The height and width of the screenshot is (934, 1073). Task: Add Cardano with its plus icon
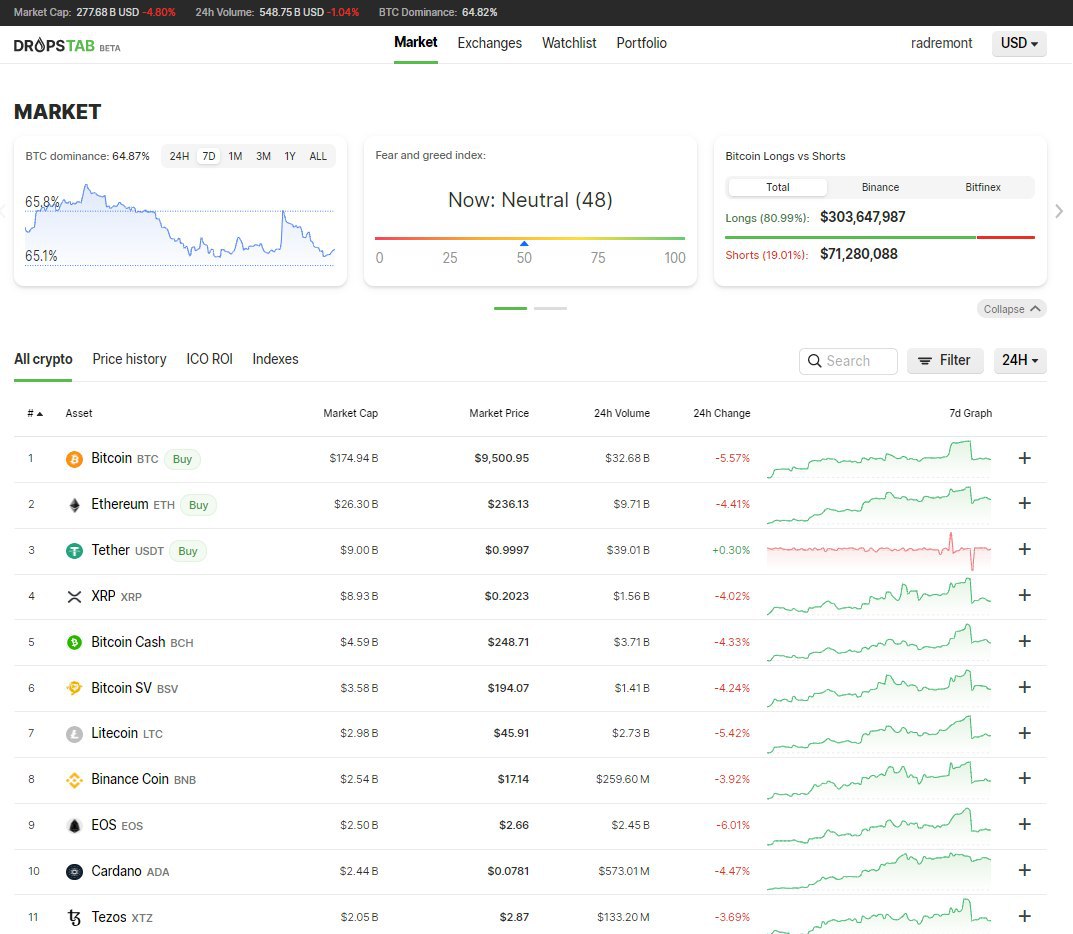1024,870
